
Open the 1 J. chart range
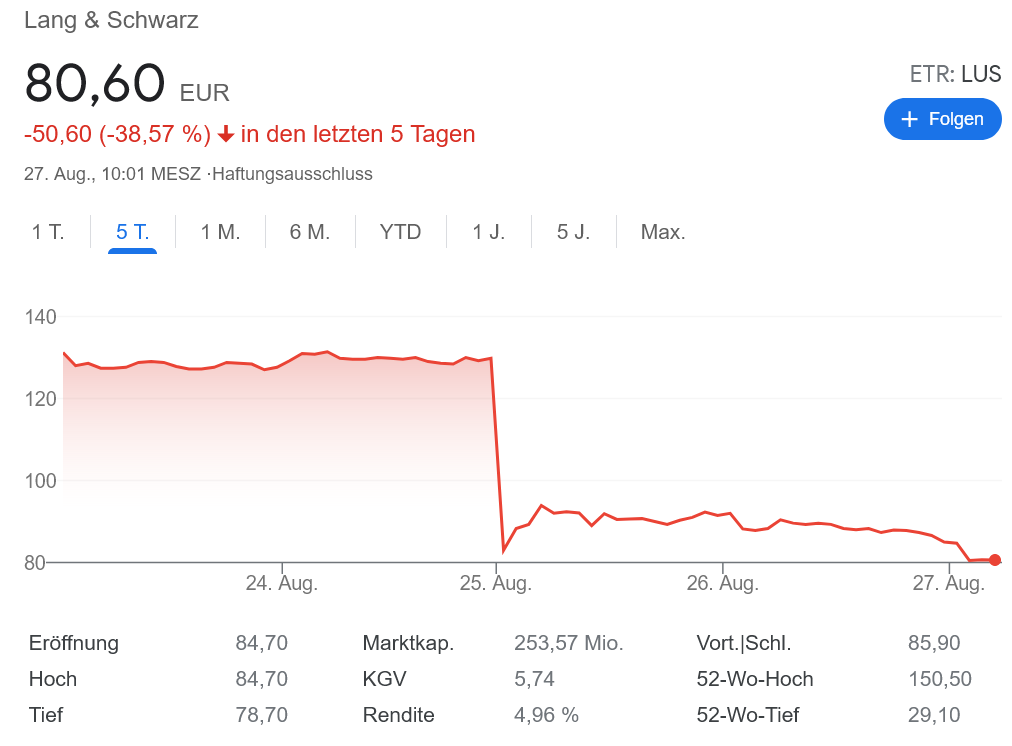click(489, 232)
